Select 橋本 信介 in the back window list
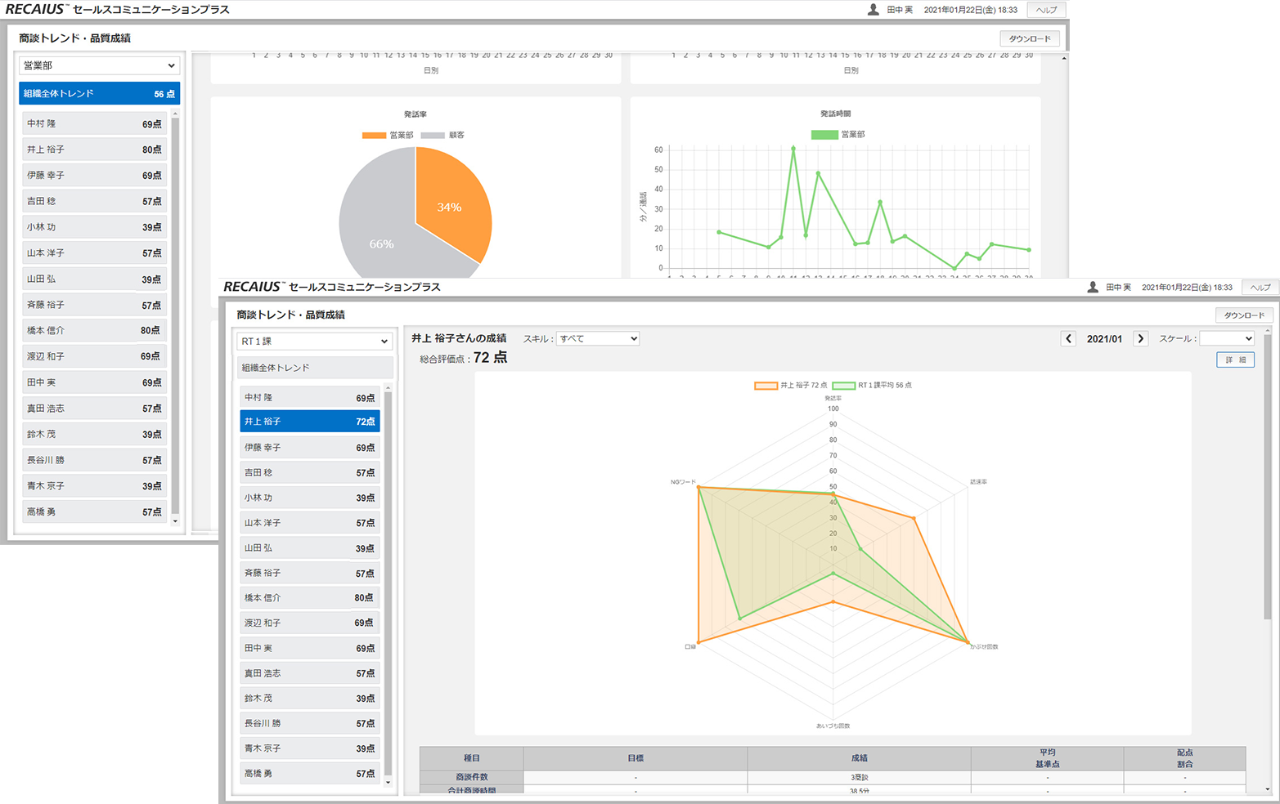This screenshot has height=804, width=1280. [x=95, y=330]
